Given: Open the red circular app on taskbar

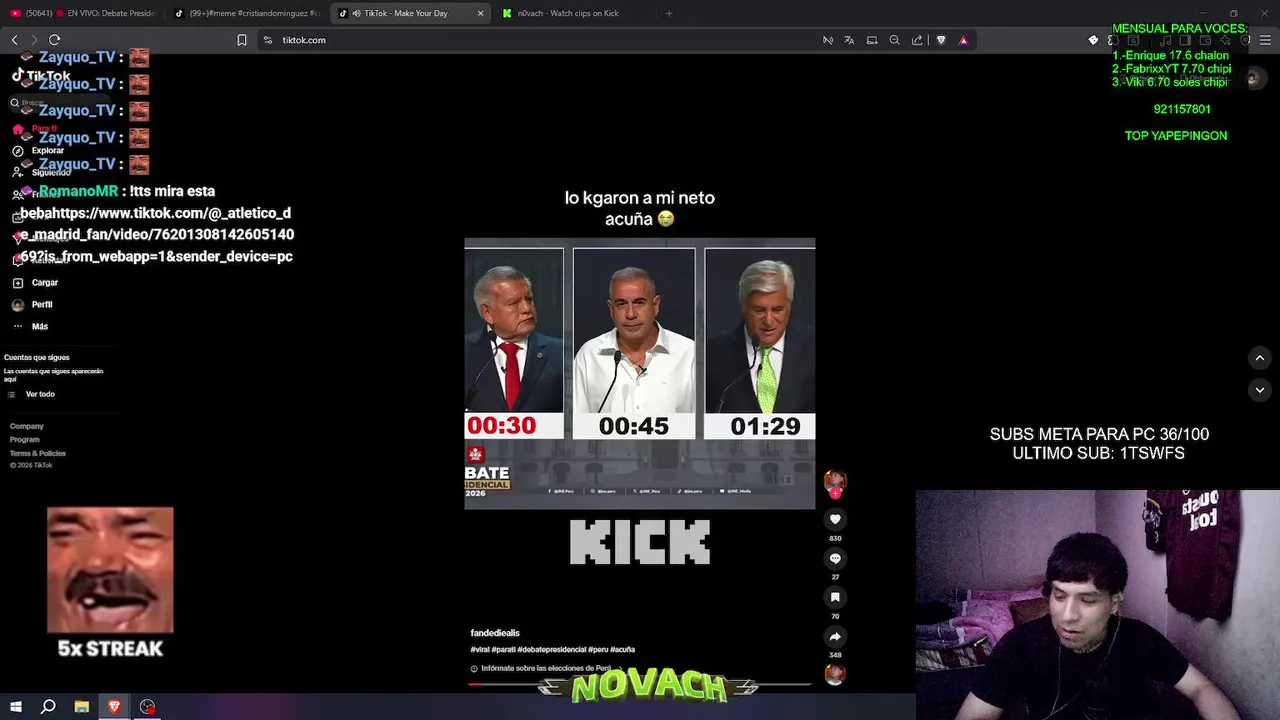Looking at the screenshot, I should 148,707.
